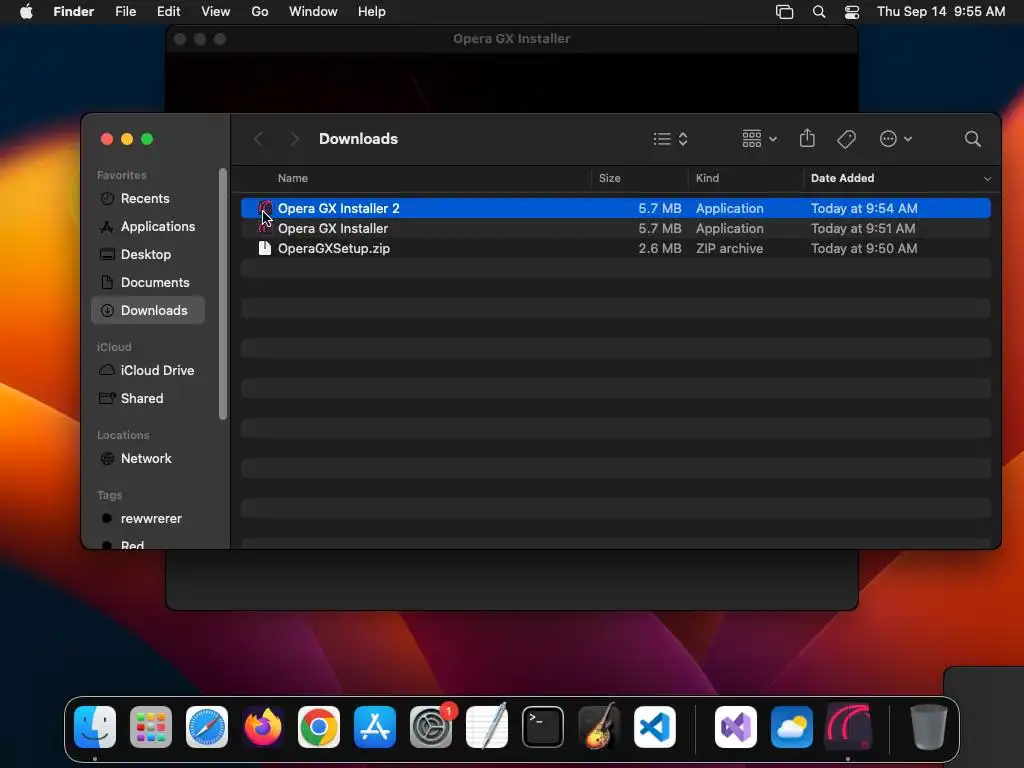The height and width of the screenshot is (768, 1024).
Task: Click the Share toolbar icon
Action: click(x=807, y=138)
